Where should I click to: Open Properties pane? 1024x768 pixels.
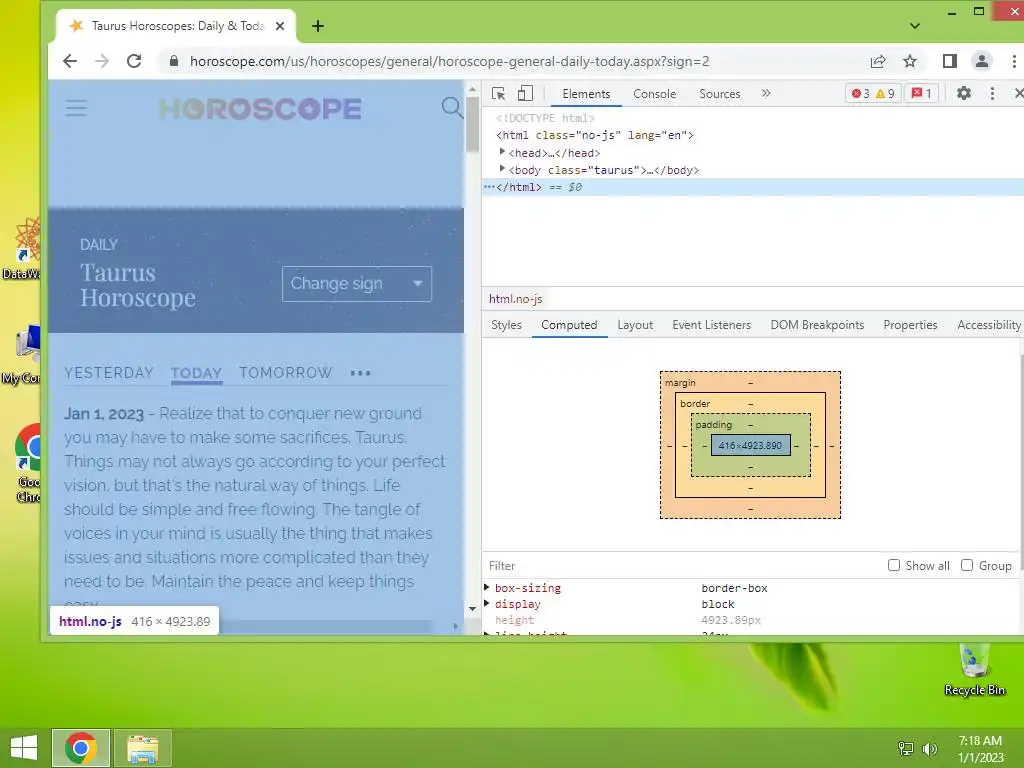[x=910, y=325]
